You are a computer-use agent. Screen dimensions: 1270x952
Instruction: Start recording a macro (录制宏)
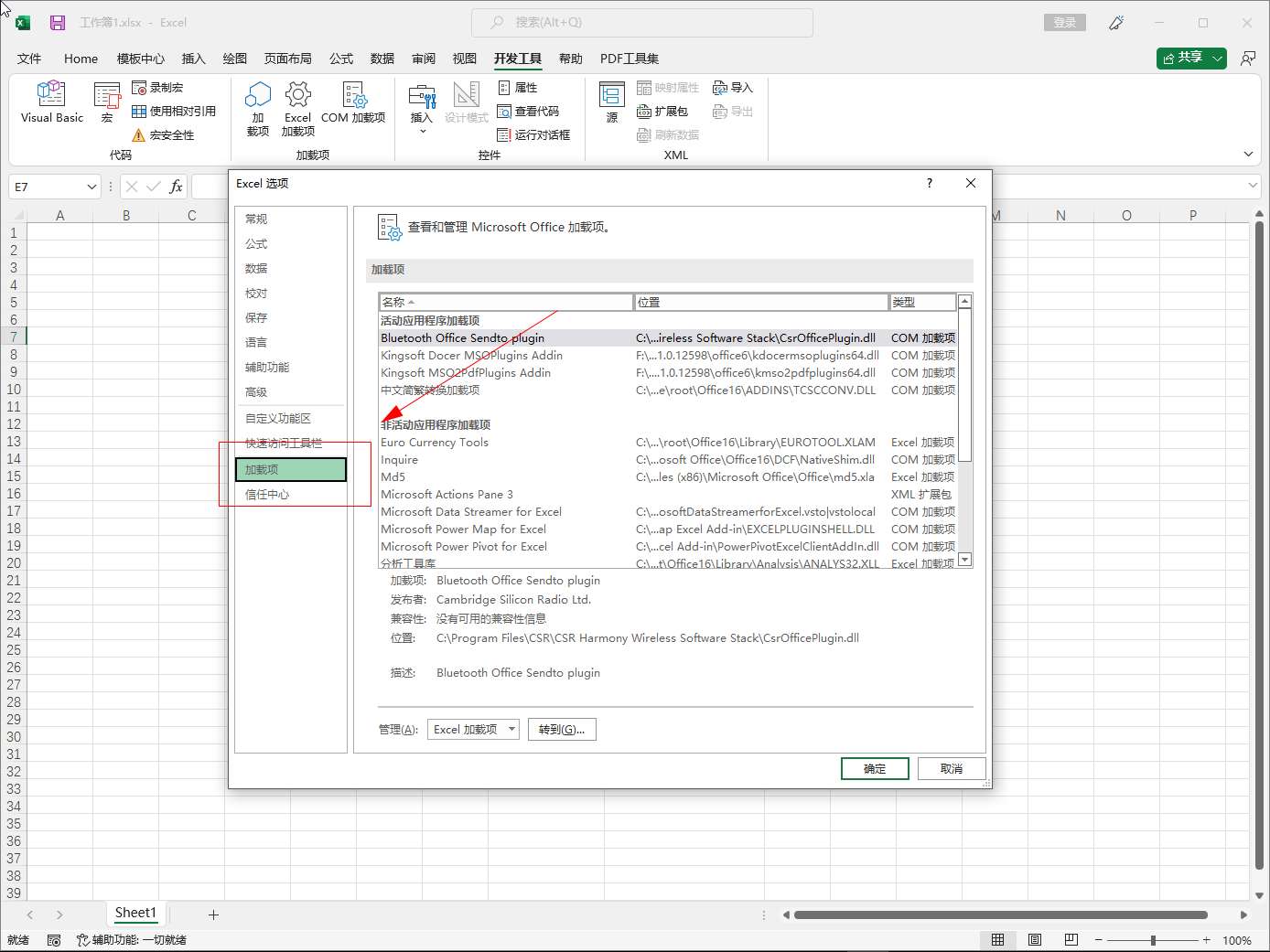click(157, 88)
